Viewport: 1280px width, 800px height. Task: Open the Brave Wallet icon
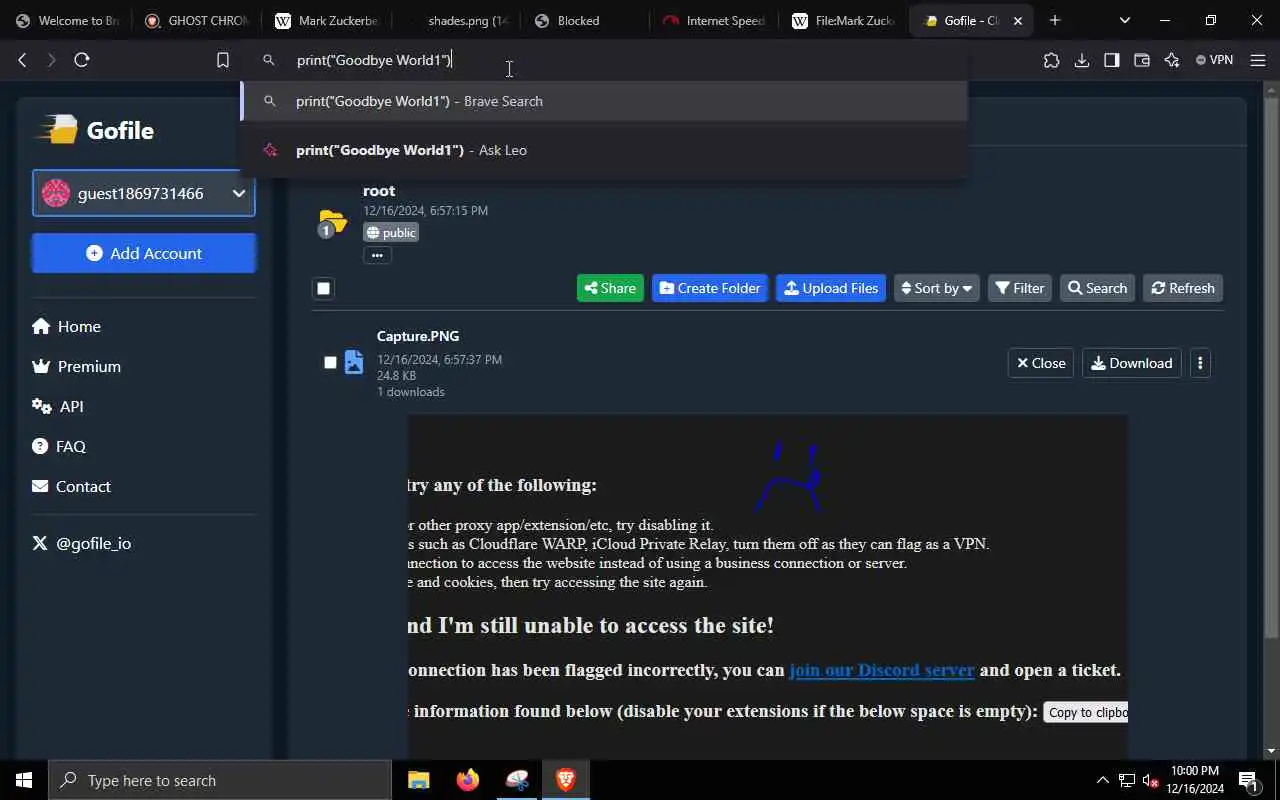(1141, 60)
